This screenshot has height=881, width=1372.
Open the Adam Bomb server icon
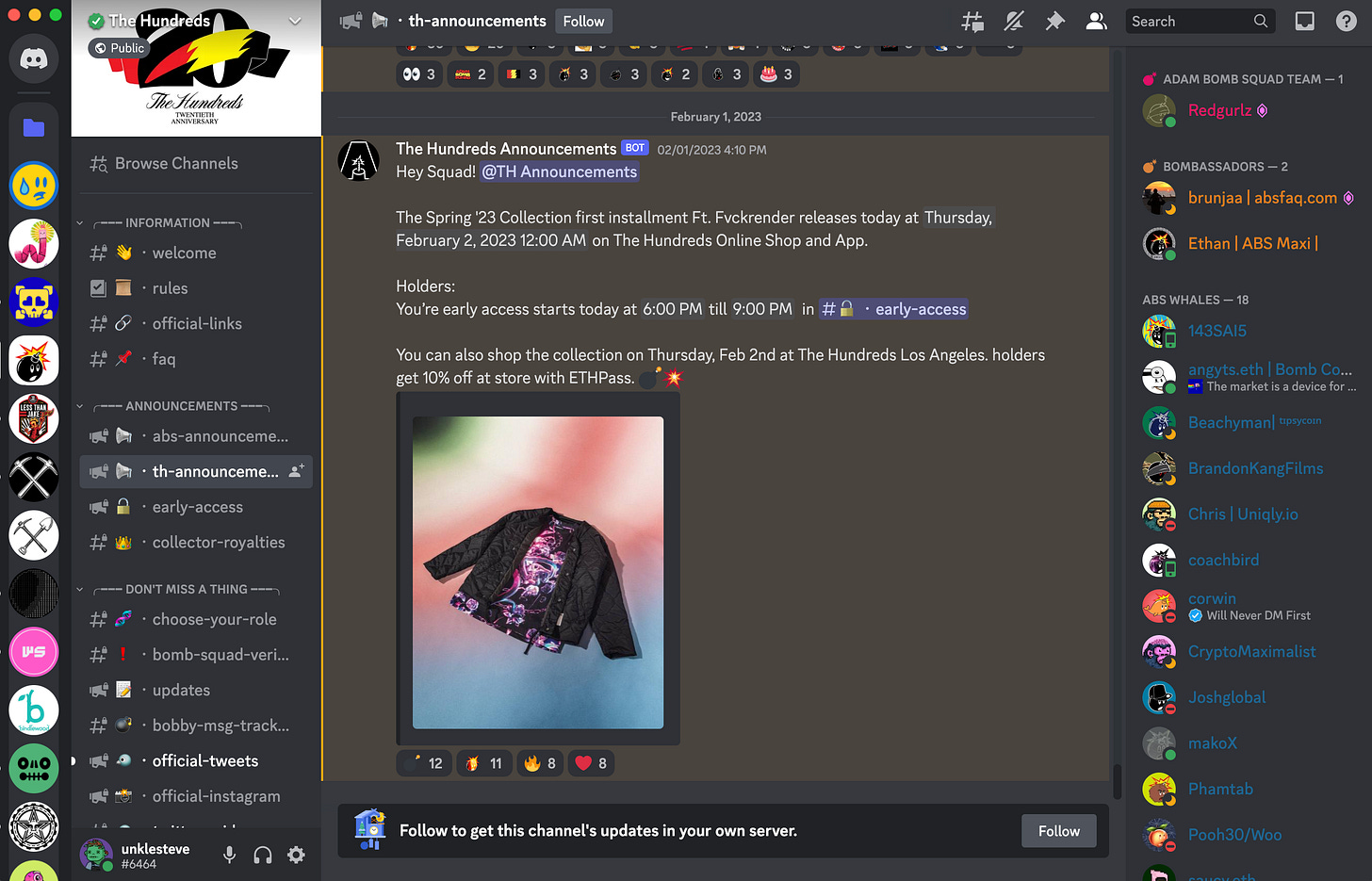point(34,361)
